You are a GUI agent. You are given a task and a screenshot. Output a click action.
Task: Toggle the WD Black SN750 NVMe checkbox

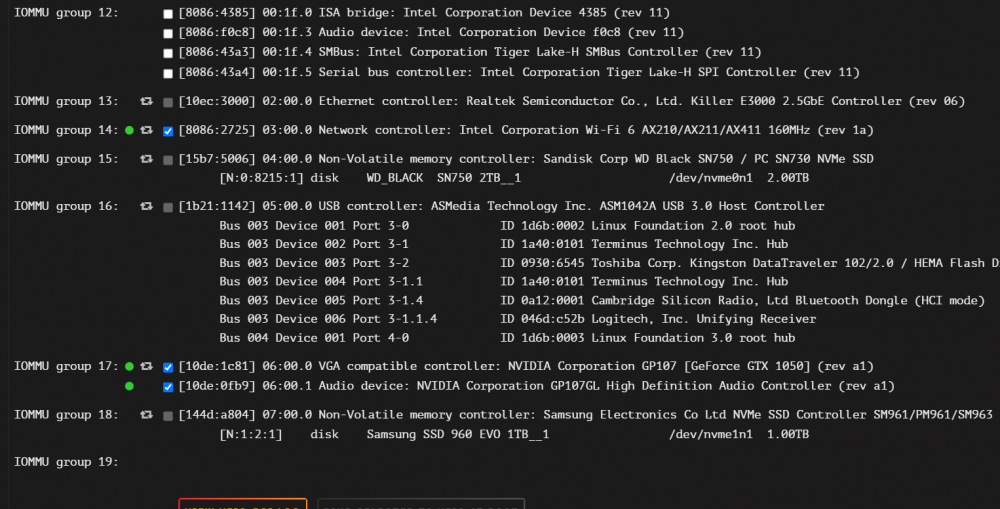pyautogui.click(x=168, y=159)
